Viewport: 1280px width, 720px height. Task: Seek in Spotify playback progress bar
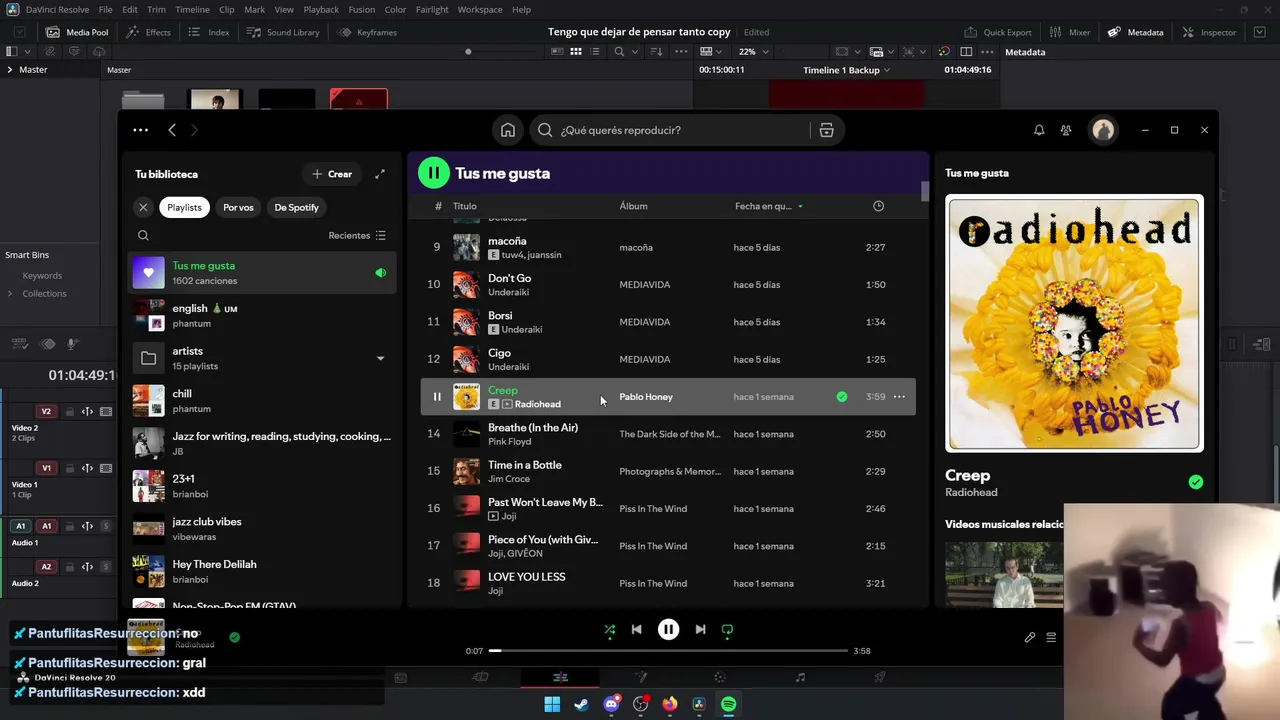coord(668,651)
